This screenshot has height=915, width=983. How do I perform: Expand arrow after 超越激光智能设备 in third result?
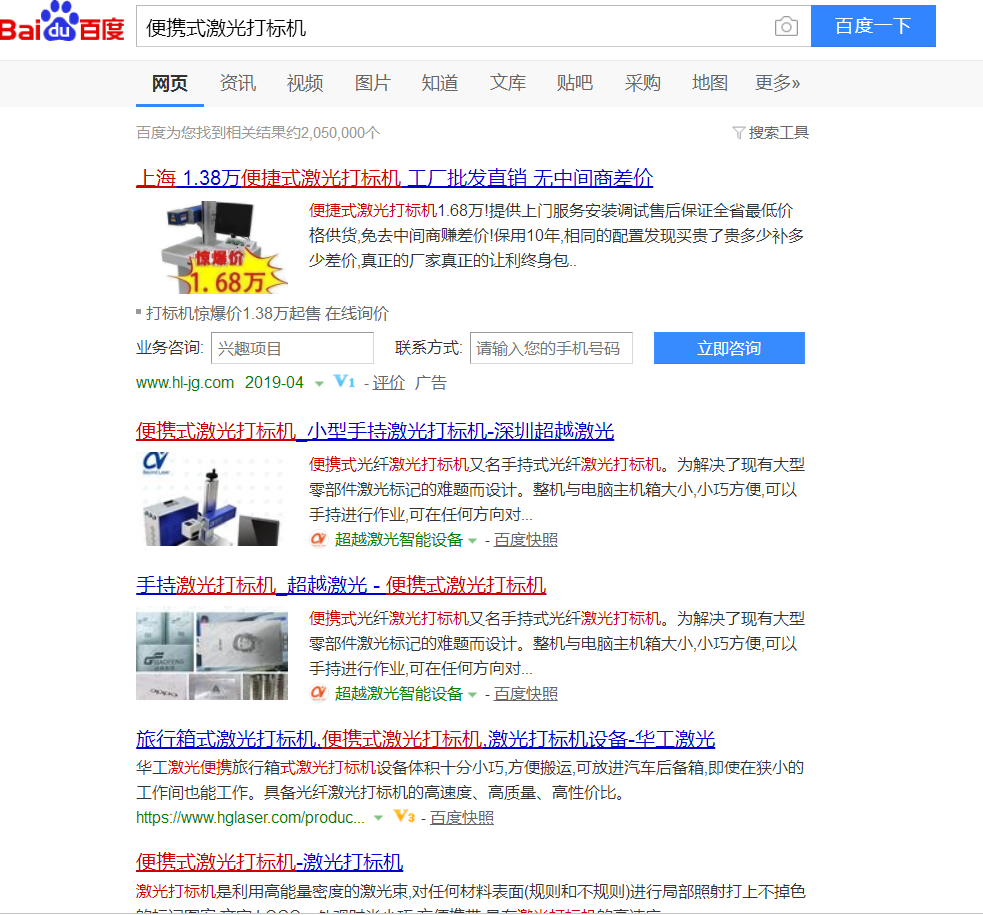(x=473, y=694)
